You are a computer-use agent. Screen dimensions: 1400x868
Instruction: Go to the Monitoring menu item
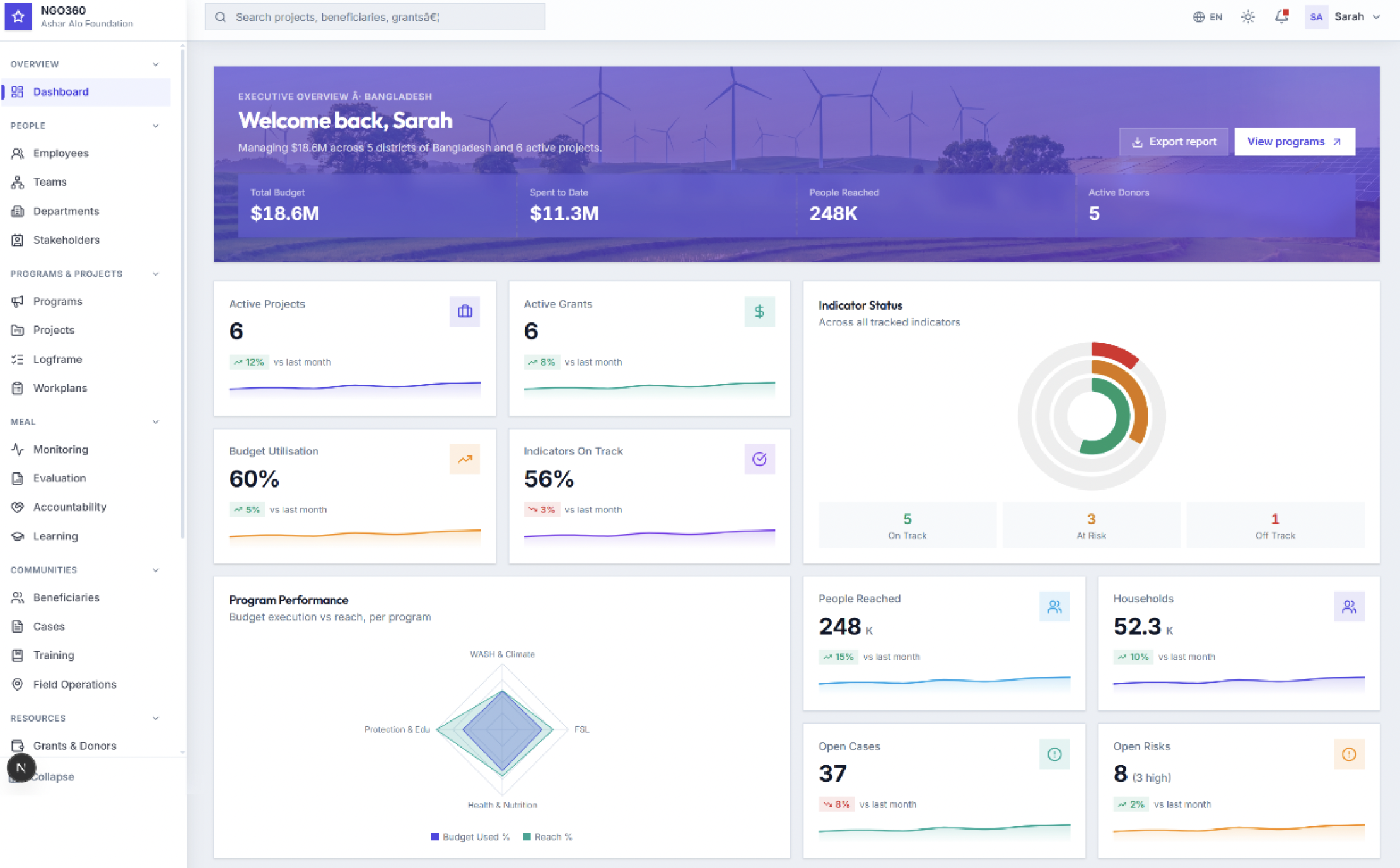[x=86, y=450]
